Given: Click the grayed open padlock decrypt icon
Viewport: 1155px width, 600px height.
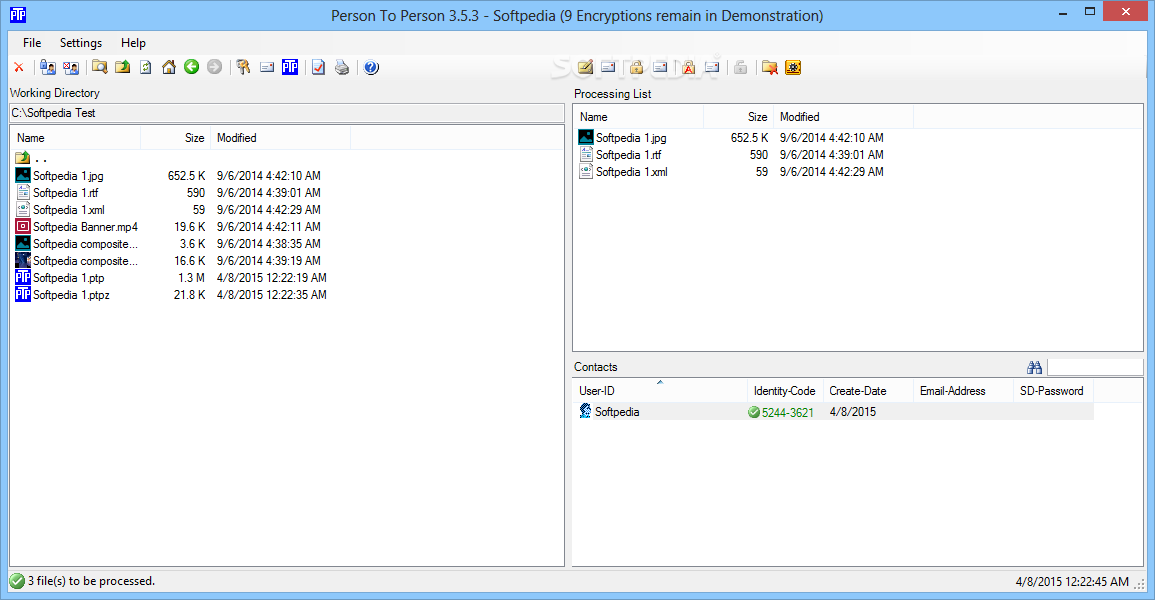Looking at the screenshot, I should click(x=740, y=68).
